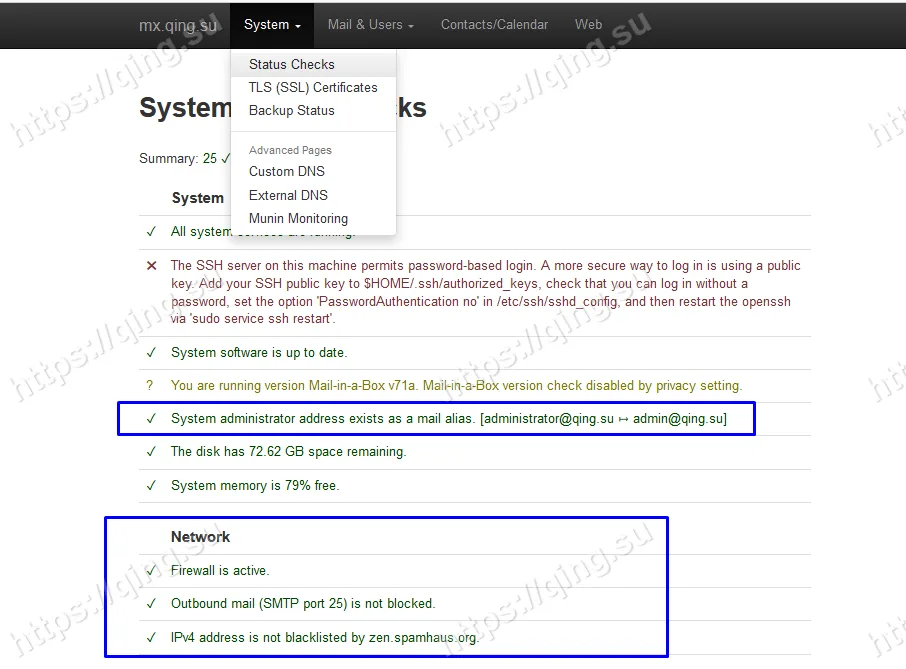Click 'IPv4 address is not blacklisted by zen.spamhaus.org.'

[325, 638]
